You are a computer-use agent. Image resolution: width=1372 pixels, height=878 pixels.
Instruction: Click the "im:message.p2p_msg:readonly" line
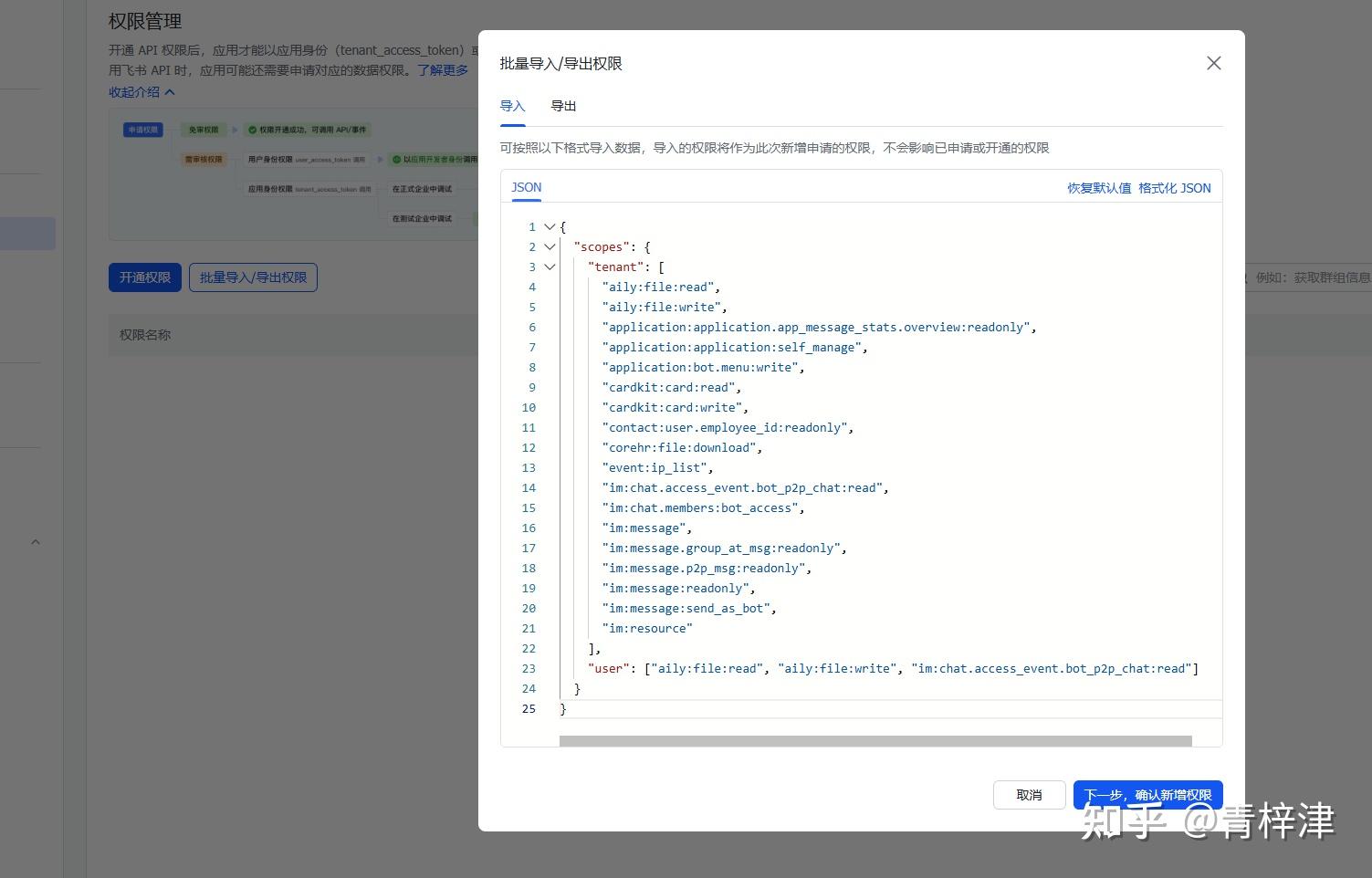[x=707, y=568]
